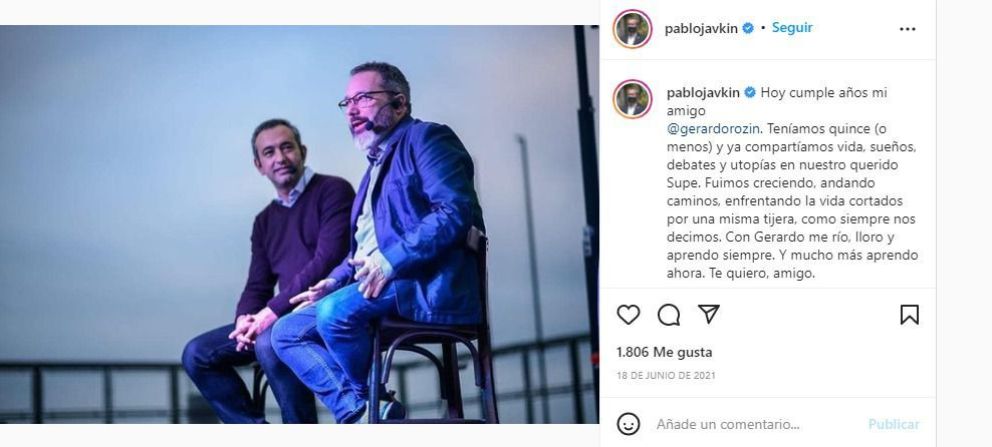The height and width of the screenshot is (447, 992).
Task: Click the post caption text
Action: point(792,183)
